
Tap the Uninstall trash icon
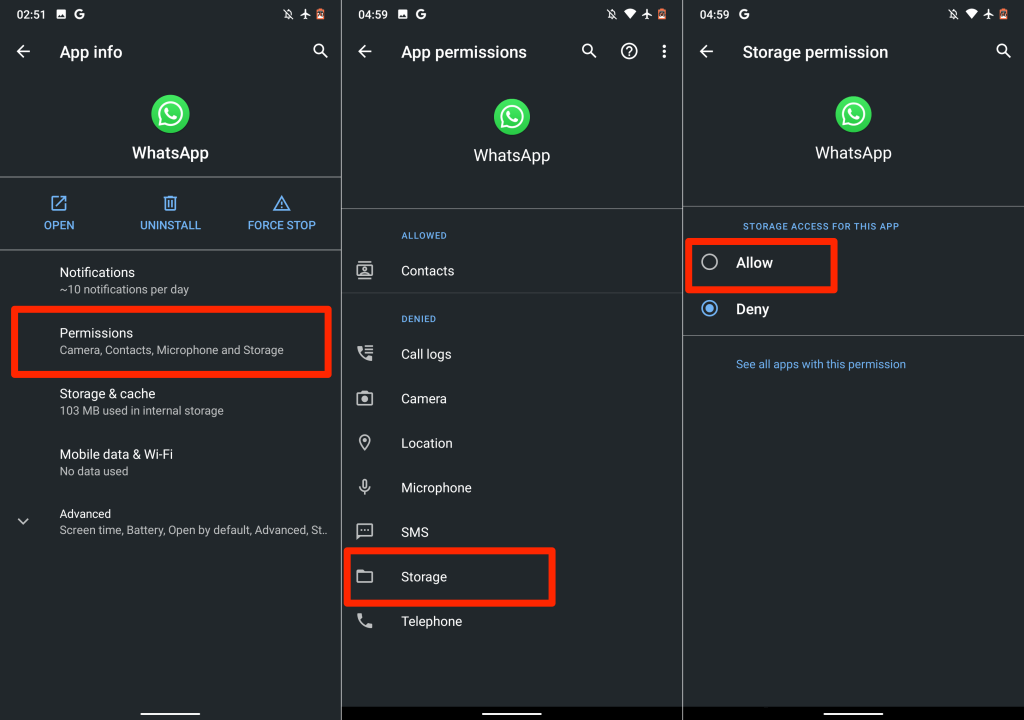pyautogui.click(x=170, y=204)
